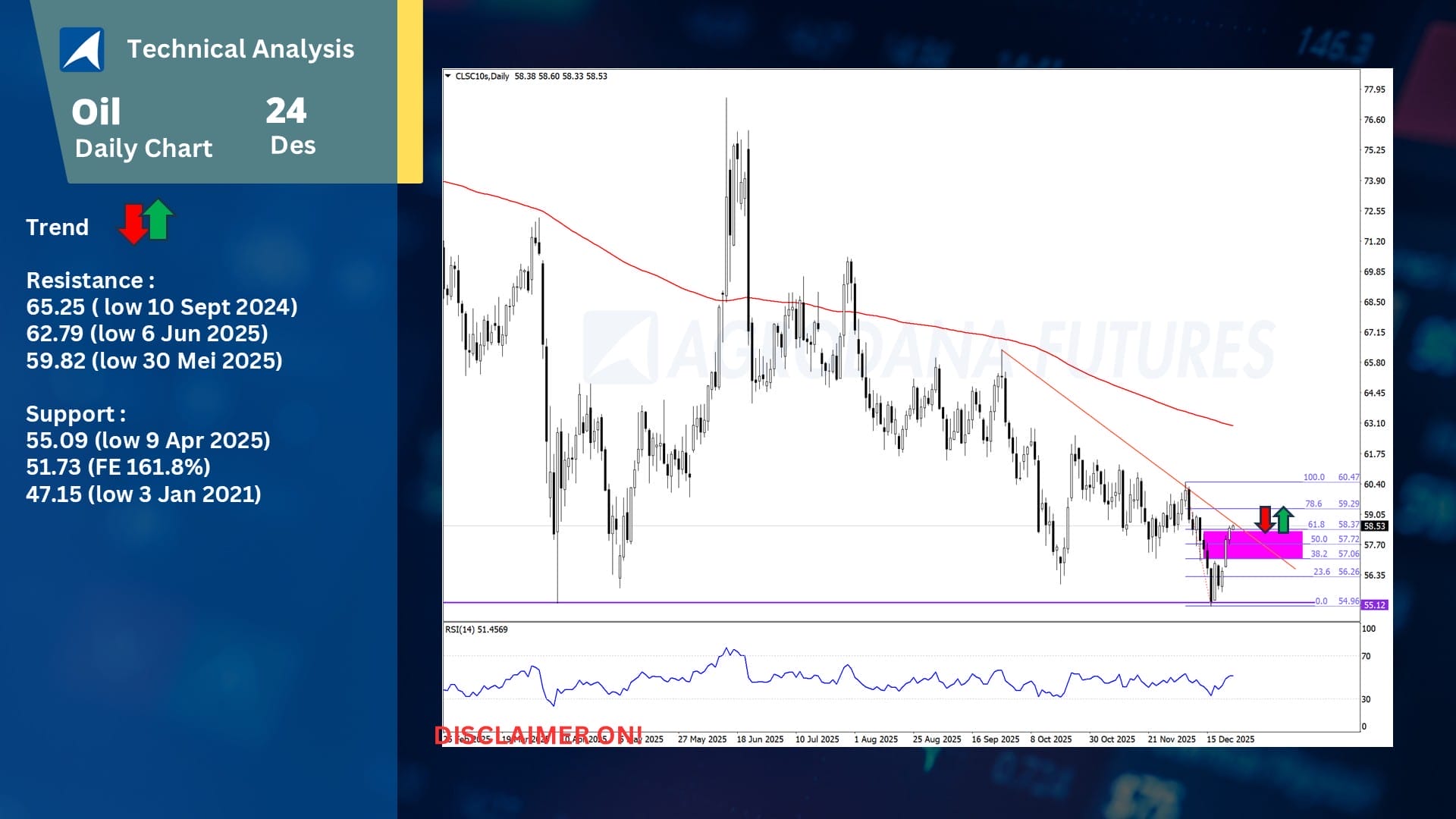Click the purple 55.12 price label

pyautogui.click(x=1374, y=605)
